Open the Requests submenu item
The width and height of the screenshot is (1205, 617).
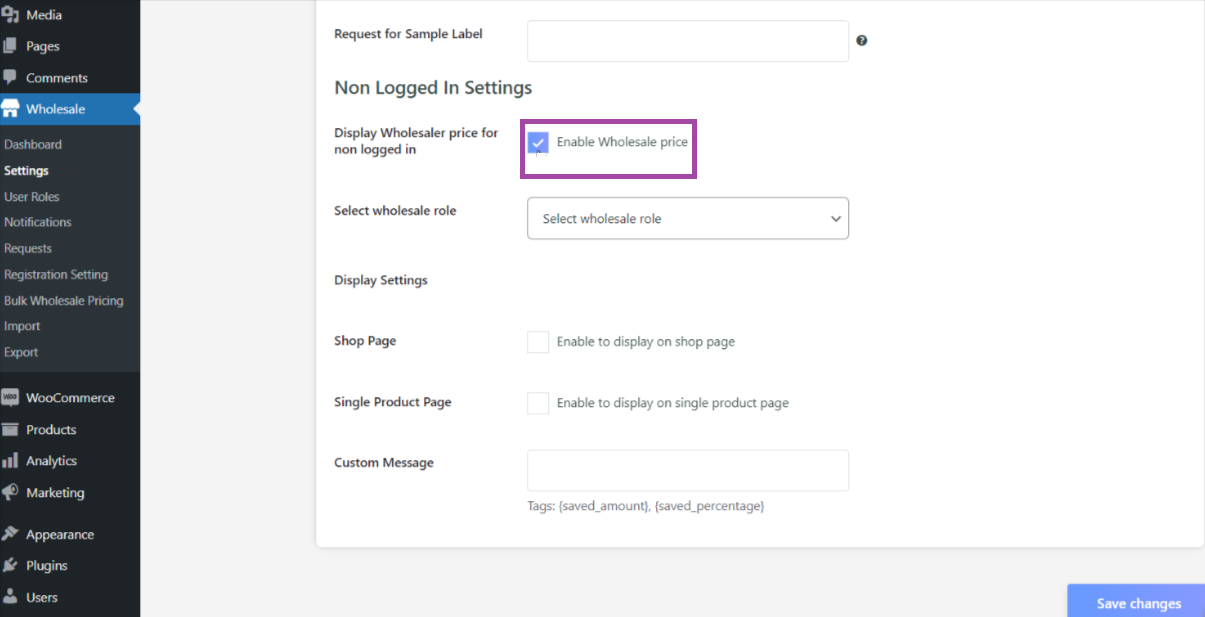pyautogui.click(x=28, y=248)
